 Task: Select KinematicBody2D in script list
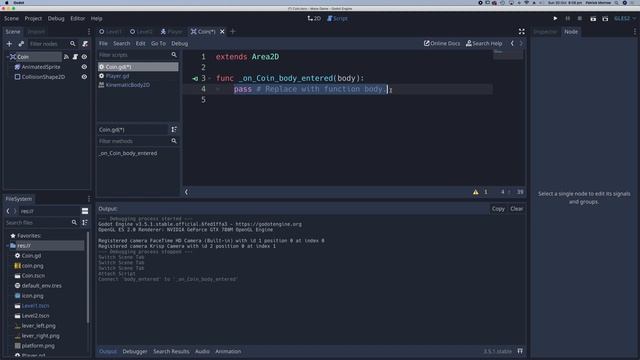(x=127, y=85)
